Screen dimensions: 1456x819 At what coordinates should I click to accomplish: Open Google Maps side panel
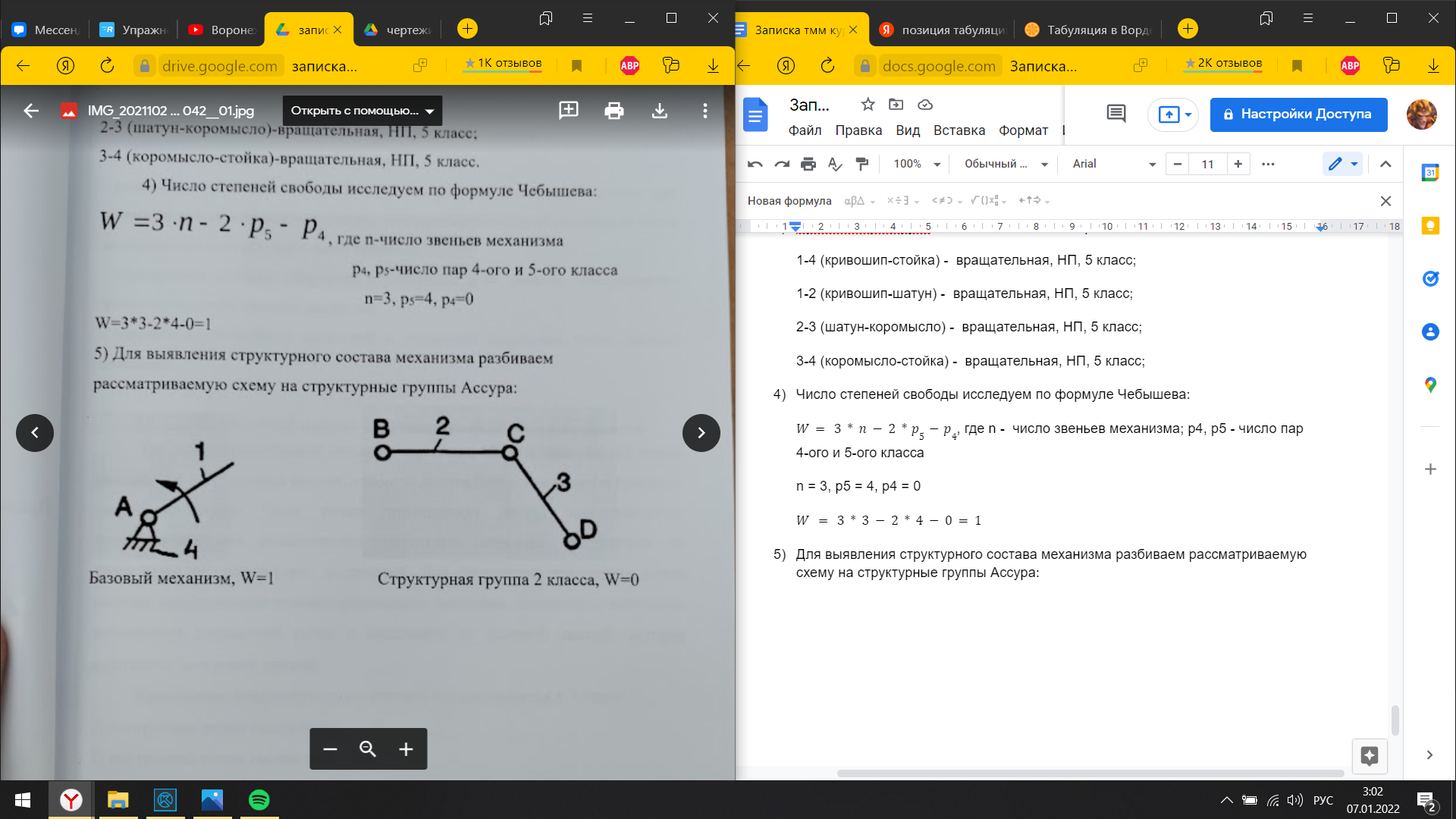[1430, 385]
